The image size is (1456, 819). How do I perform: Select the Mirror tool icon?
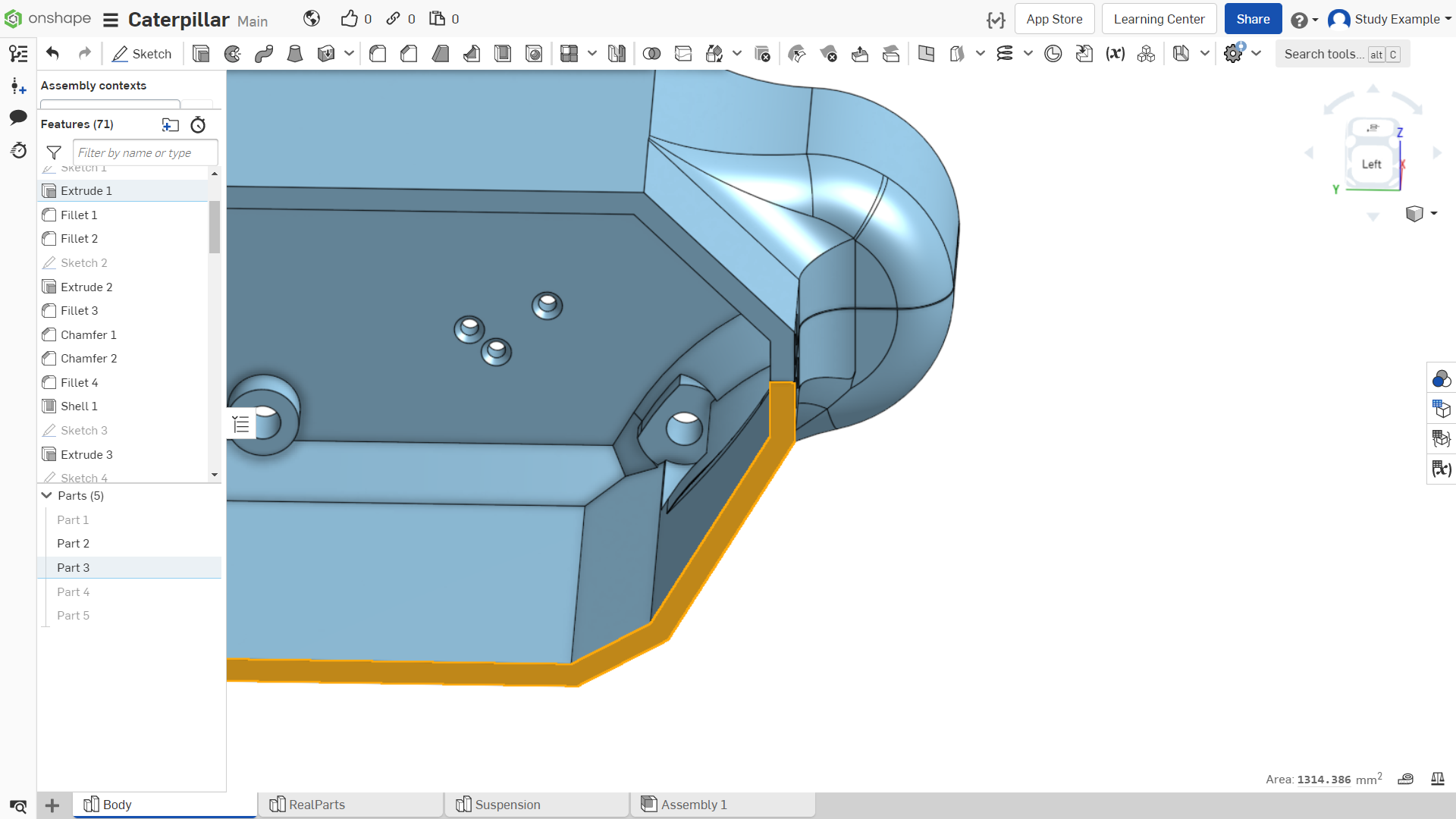617,54
